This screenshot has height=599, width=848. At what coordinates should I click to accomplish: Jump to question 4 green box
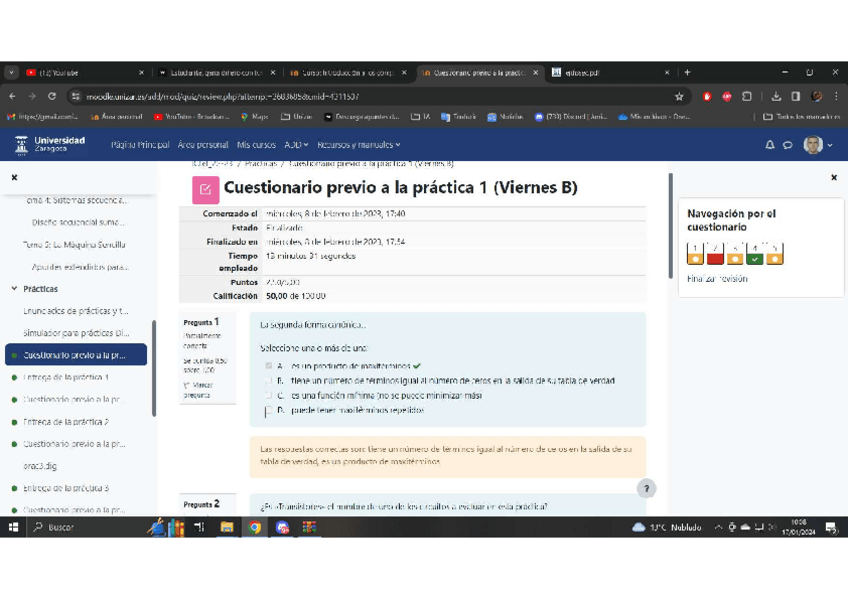coord(754,253)
